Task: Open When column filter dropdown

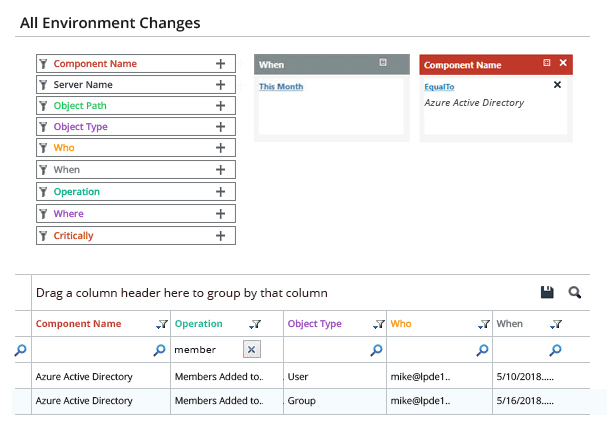Action: pyautogui.click(x=556, y=324)
